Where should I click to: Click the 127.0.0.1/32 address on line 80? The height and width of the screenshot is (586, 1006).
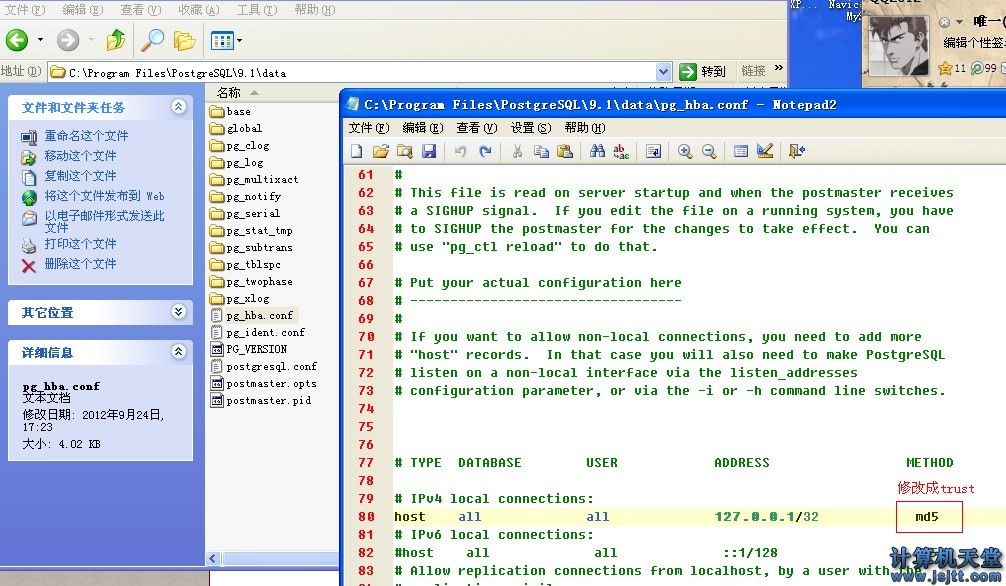click(767, 517)
